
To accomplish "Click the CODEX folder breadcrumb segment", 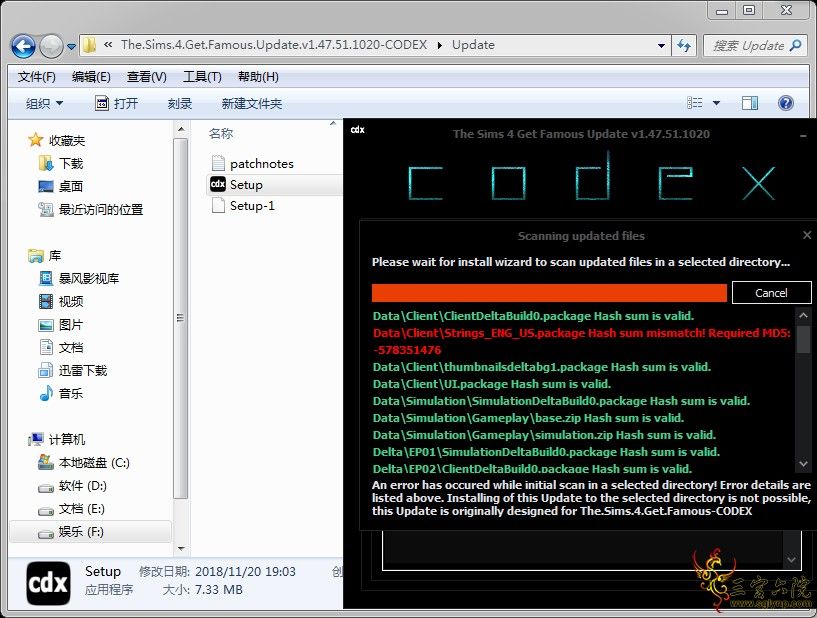I will tap(274, 45).
